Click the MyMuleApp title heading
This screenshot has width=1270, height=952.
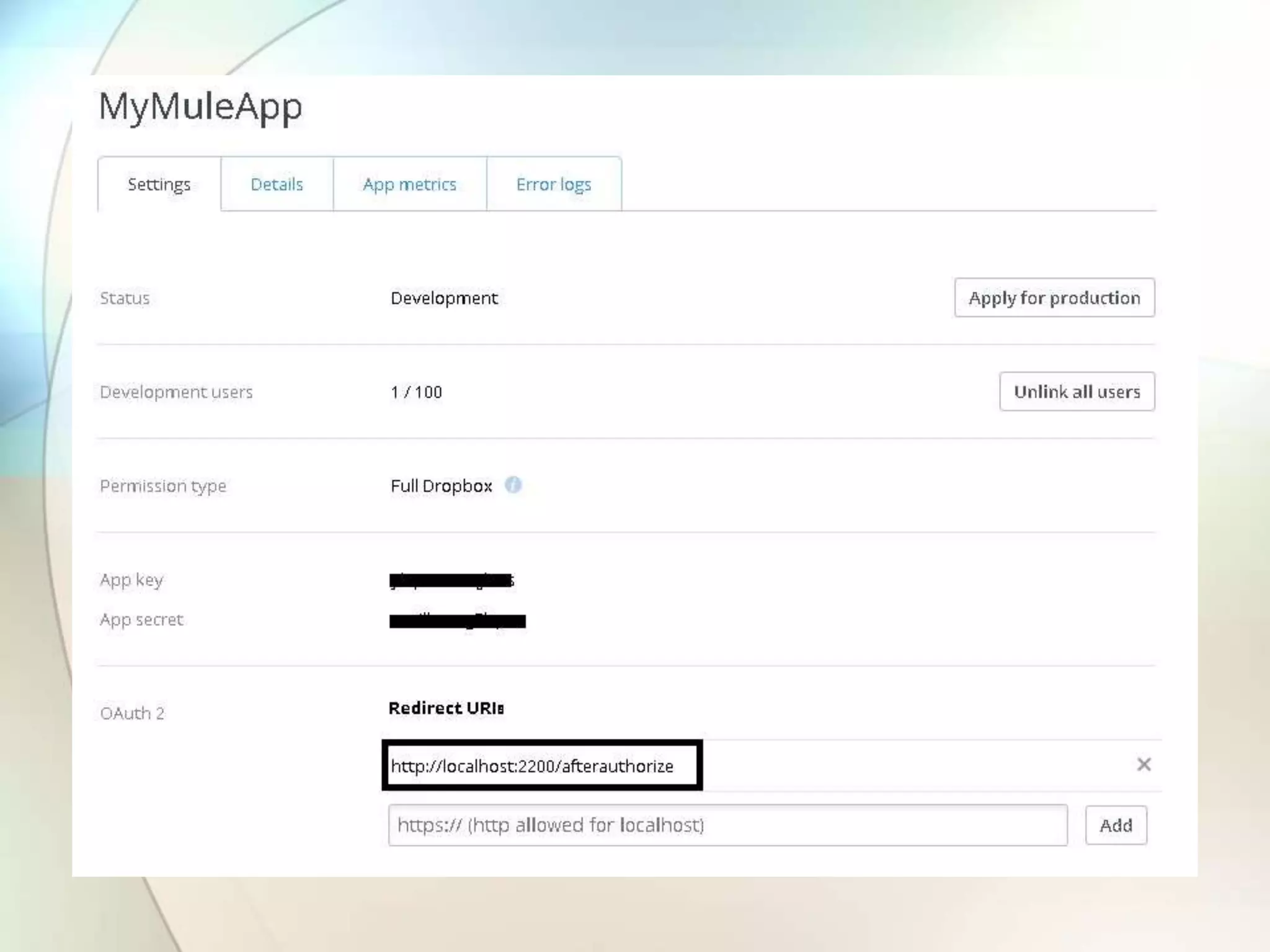click(200, 107)
